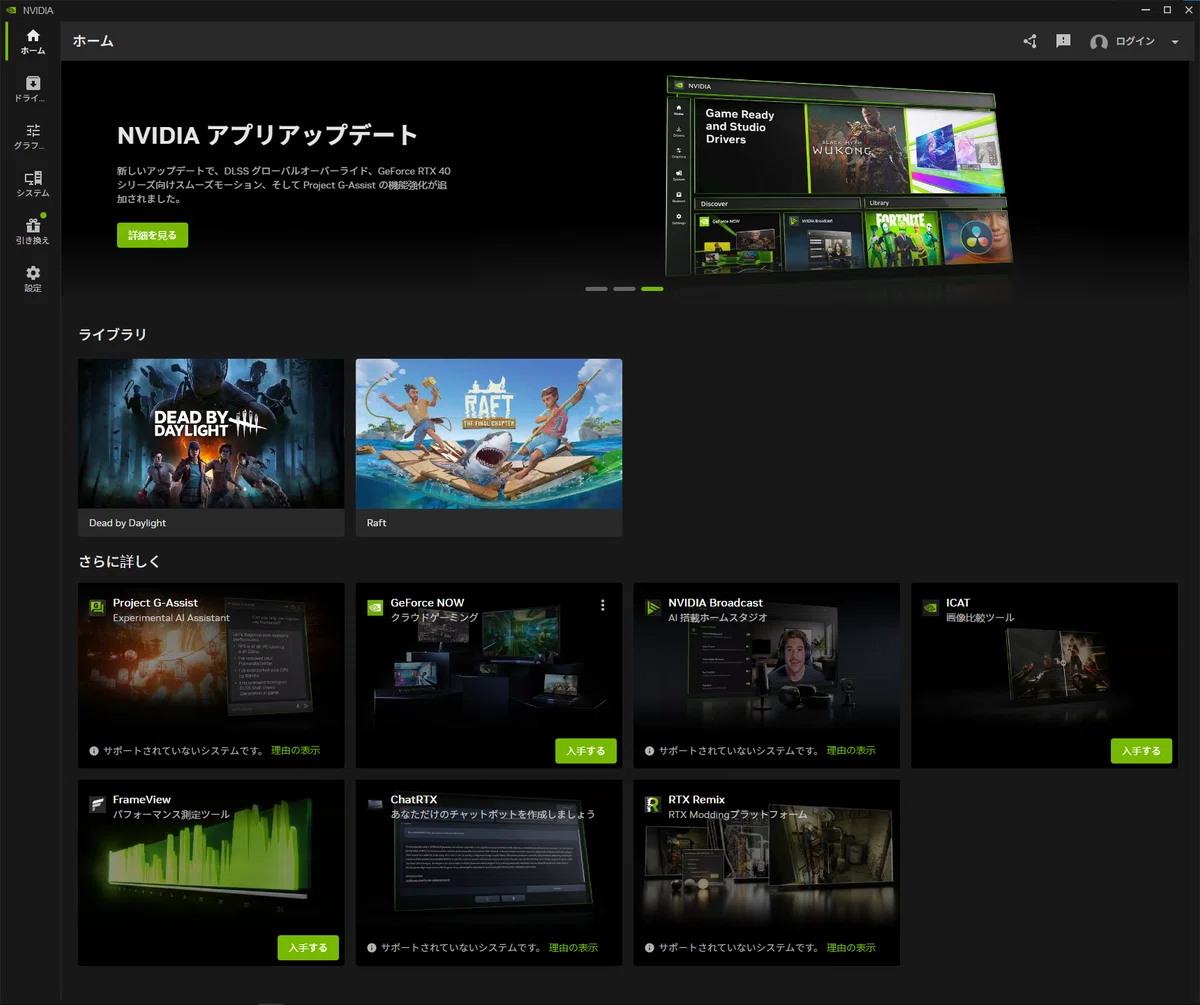The image size is (1200, 1005).
Task: Click the 'Dead by Daylight' caption label
Action: coord(127,523)
